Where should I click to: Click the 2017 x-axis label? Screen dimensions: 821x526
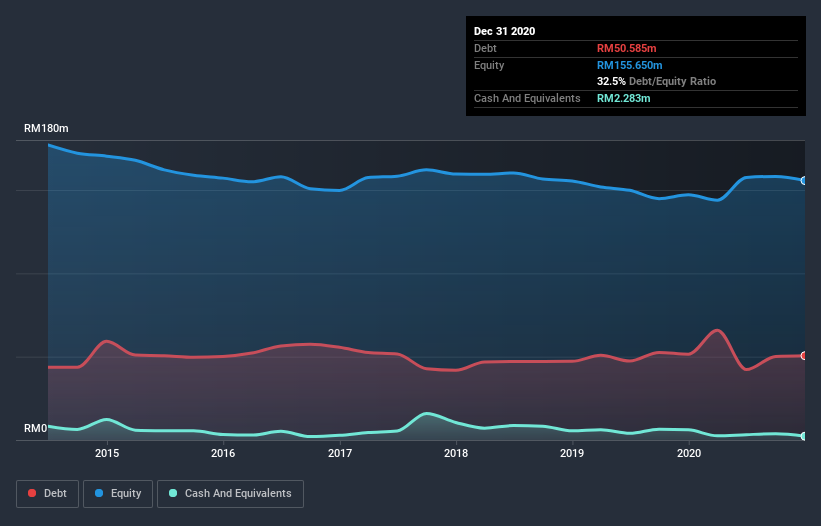tap(340, 453)
